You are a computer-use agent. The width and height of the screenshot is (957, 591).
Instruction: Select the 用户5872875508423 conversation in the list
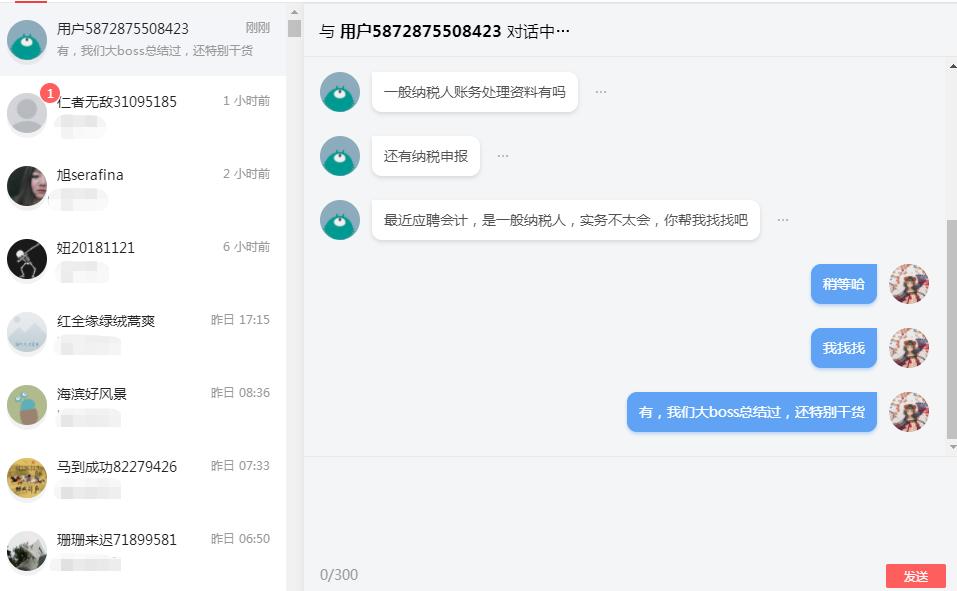[140, 37]
